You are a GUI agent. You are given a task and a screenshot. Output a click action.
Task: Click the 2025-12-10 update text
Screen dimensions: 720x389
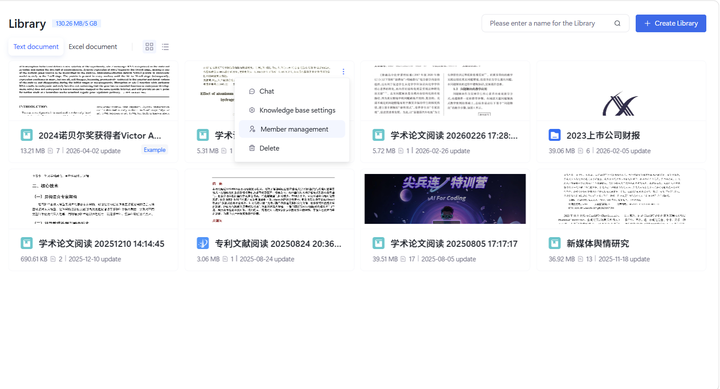coord(95,259)
